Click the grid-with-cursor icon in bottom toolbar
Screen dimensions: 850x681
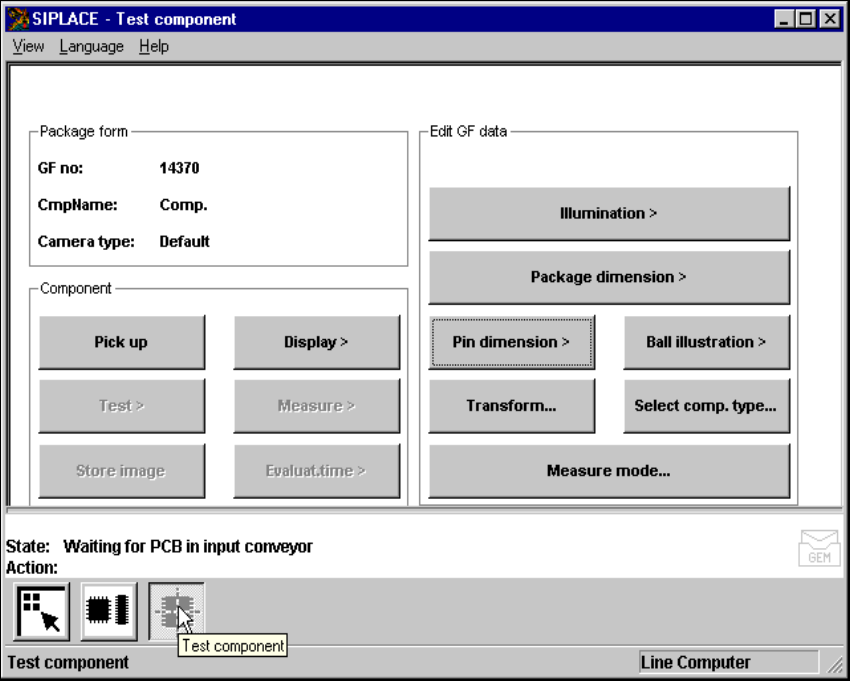click(41, 612)
